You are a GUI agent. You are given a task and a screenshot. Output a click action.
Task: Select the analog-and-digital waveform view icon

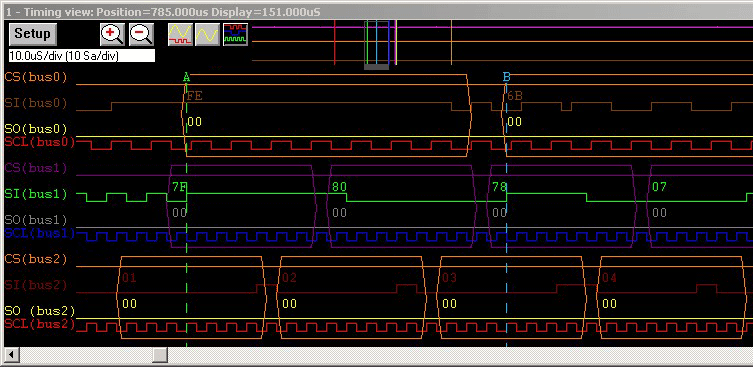(x=180, y=34)
